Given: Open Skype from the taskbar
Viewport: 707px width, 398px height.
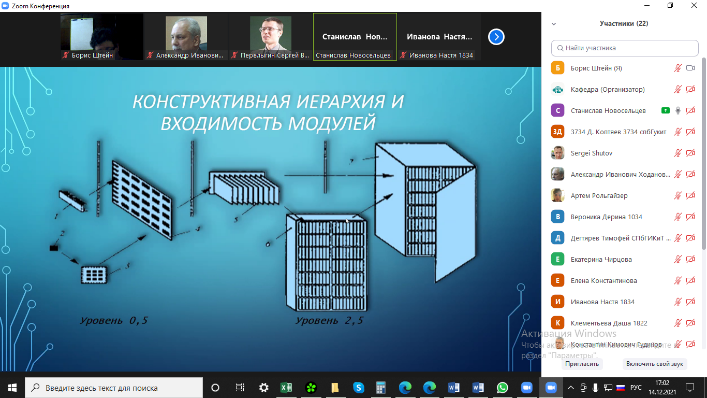Looking at the screenshot, I should click(358, 388).
